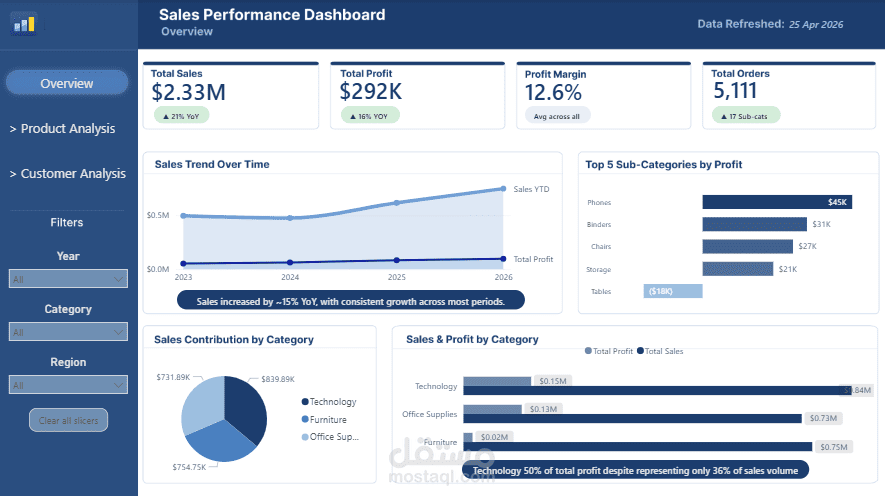Select the Tables ($18K) loss bar

pyautogui.click(x=673, y=291)
